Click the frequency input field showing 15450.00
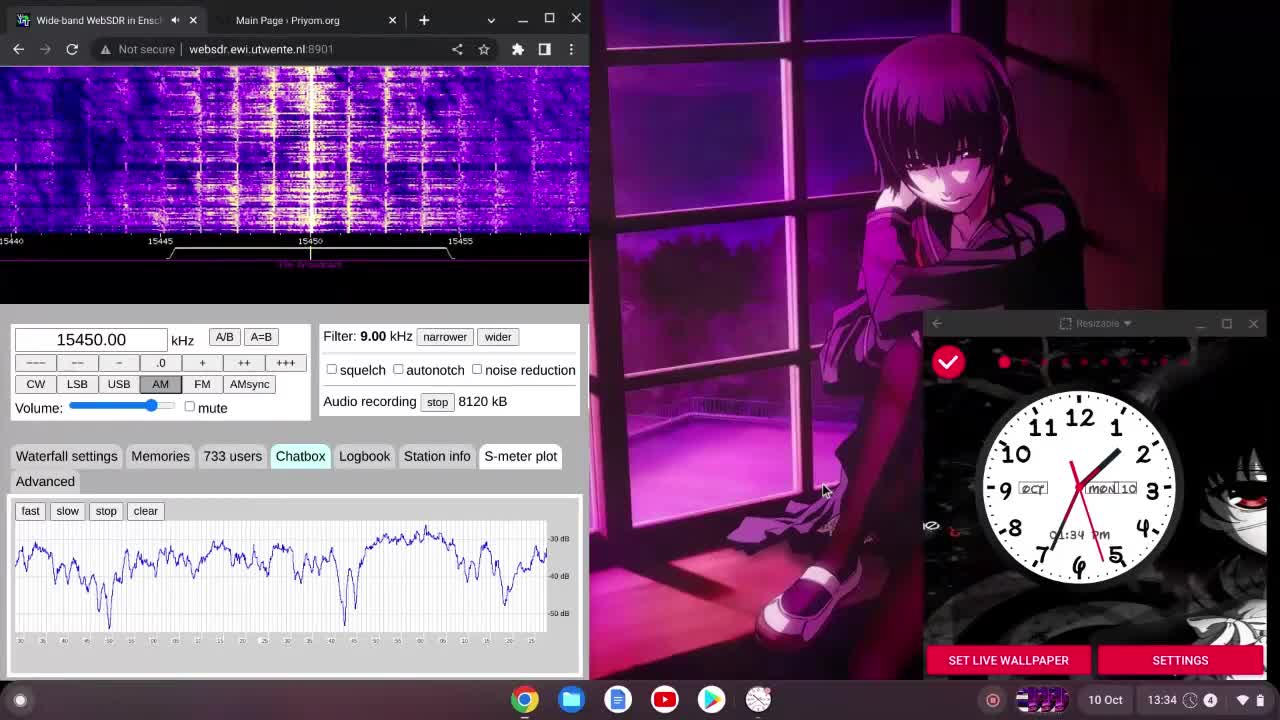 click(91, 340)
